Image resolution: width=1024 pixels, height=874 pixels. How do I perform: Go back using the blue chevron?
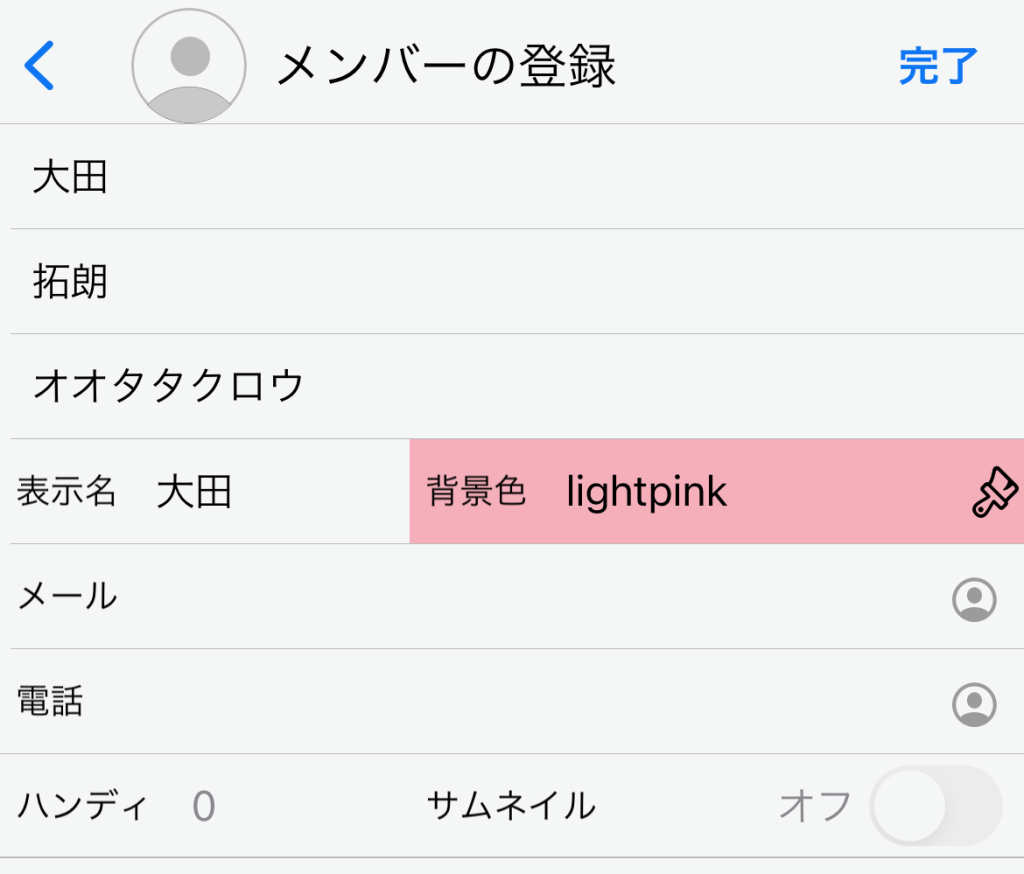39,66
